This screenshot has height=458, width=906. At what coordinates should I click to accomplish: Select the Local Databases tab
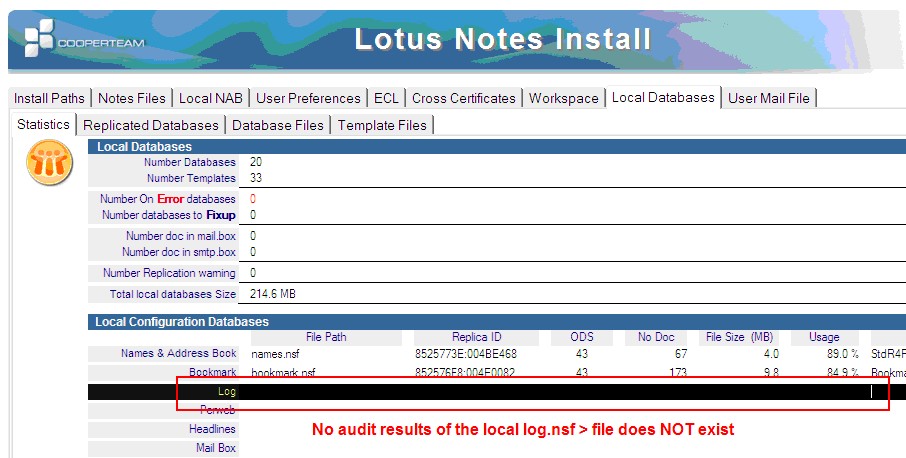point(663,98)
